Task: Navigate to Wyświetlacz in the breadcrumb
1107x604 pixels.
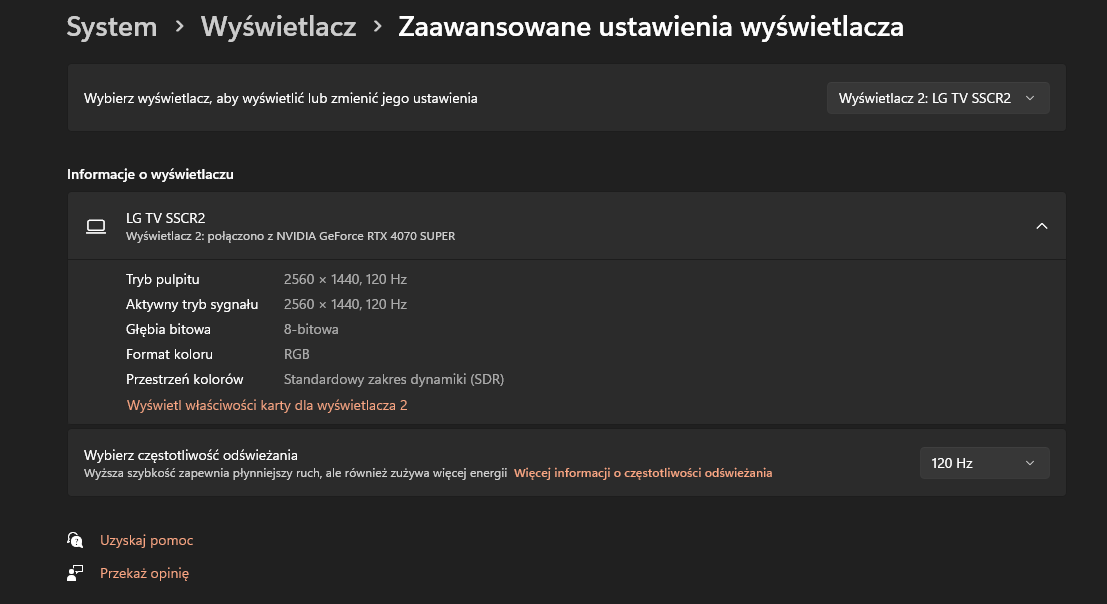Action: click(x=278, y=27)
